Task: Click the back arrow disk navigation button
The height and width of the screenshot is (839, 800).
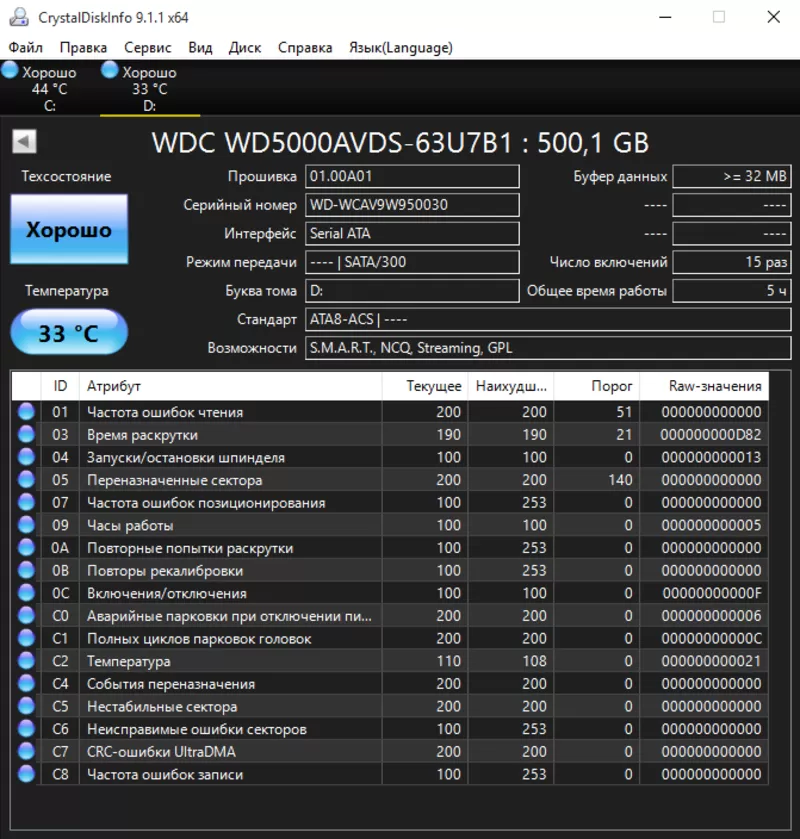Action: pyautogui.click(x=24, y=142)
